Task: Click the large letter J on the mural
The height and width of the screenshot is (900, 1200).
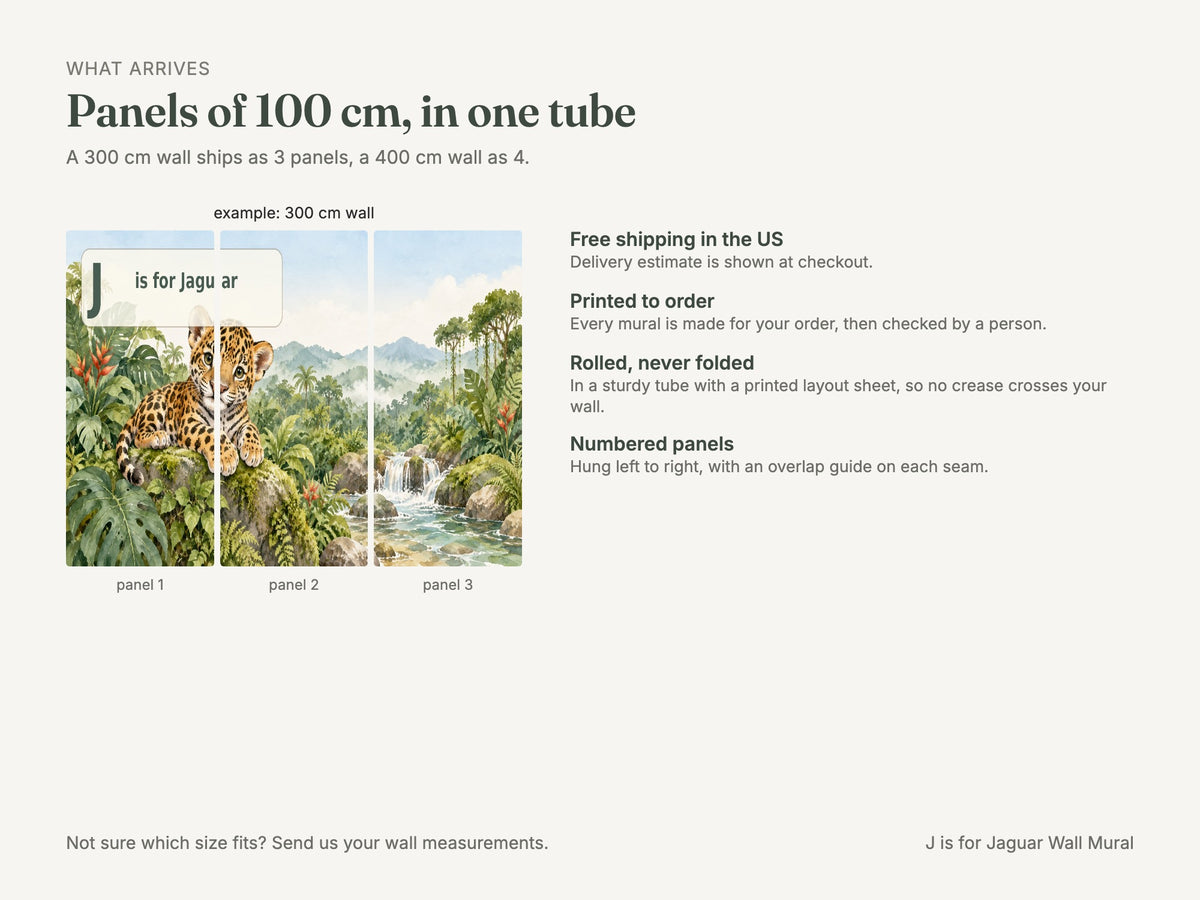Action: click(95, 288)
